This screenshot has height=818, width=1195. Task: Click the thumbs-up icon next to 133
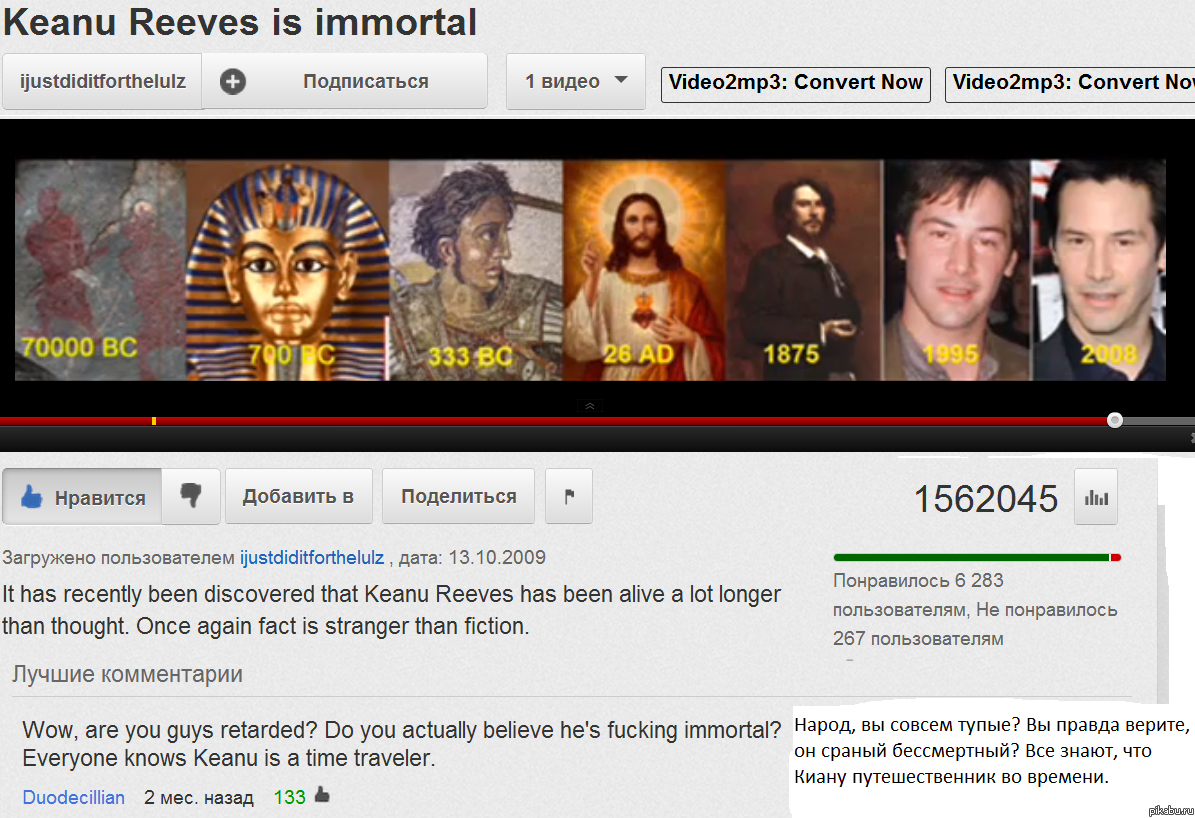(322, 795)
